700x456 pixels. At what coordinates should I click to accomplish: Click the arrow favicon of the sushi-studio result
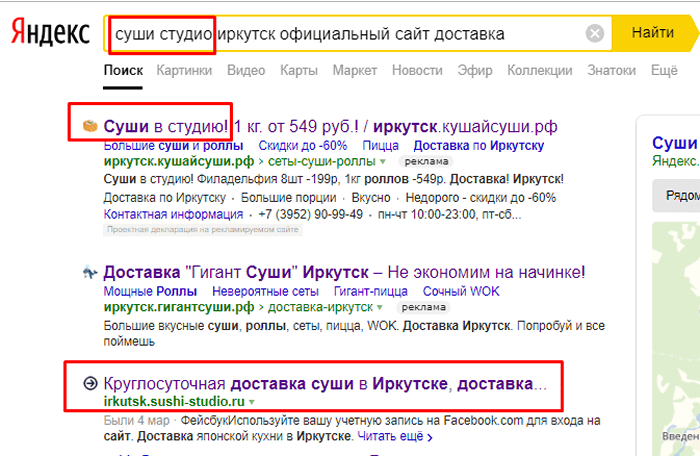pyautogui.click(x=89, y=383)
